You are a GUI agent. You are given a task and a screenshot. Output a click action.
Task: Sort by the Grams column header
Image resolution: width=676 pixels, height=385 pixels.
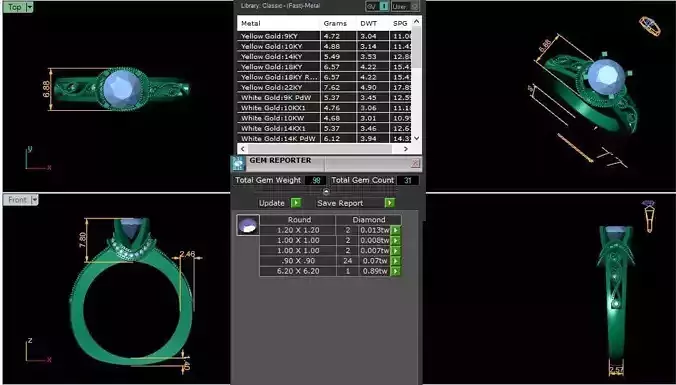[x=338, y=23]
